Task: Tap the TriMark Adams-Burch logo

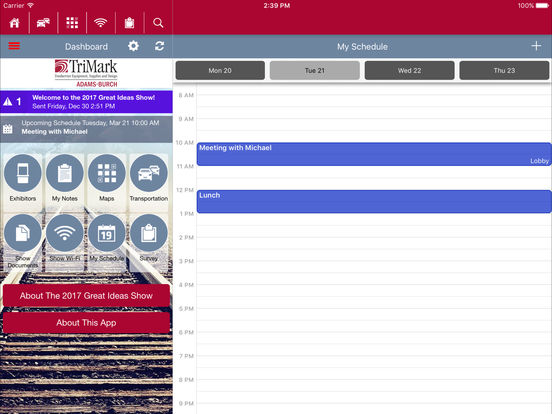Action: tap(86, 73)
